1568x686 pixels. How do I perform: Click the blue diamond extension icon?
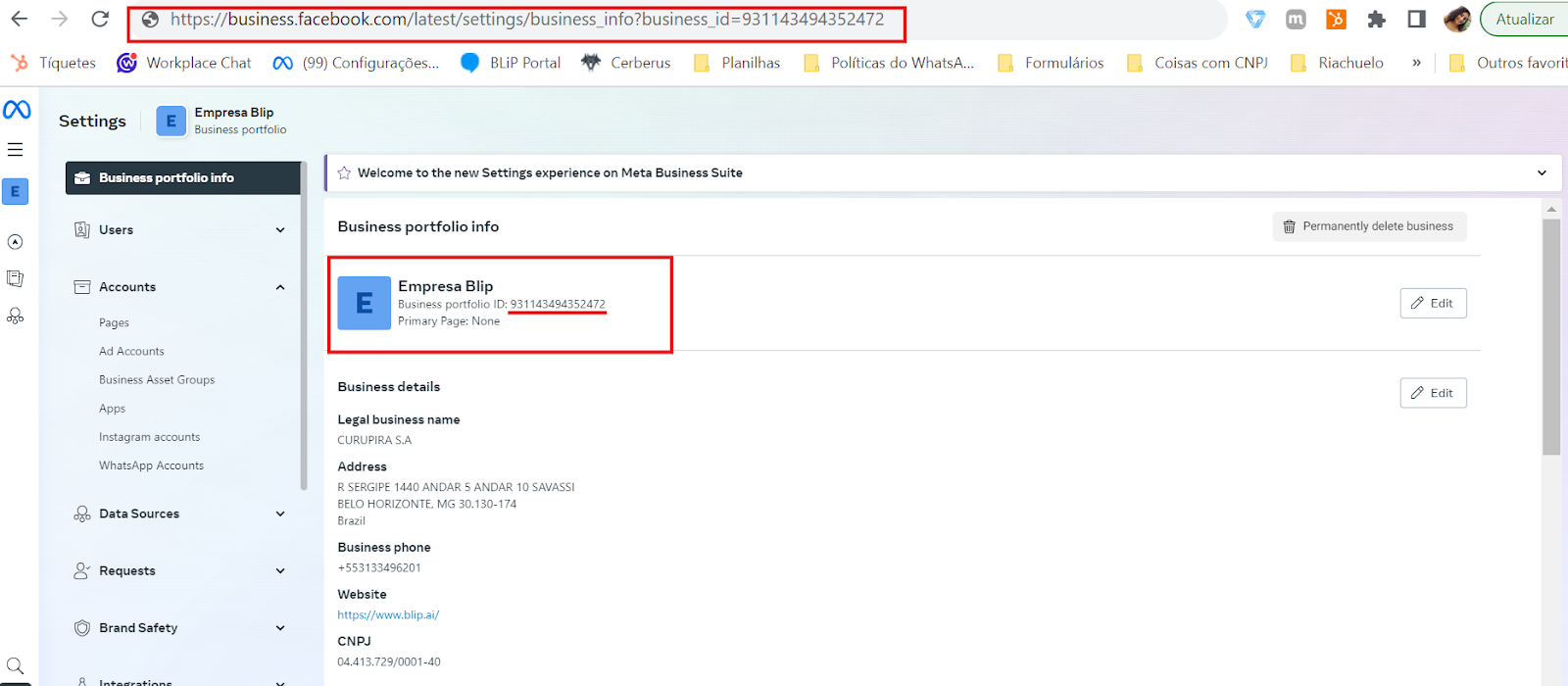[x=1255, y=19]
